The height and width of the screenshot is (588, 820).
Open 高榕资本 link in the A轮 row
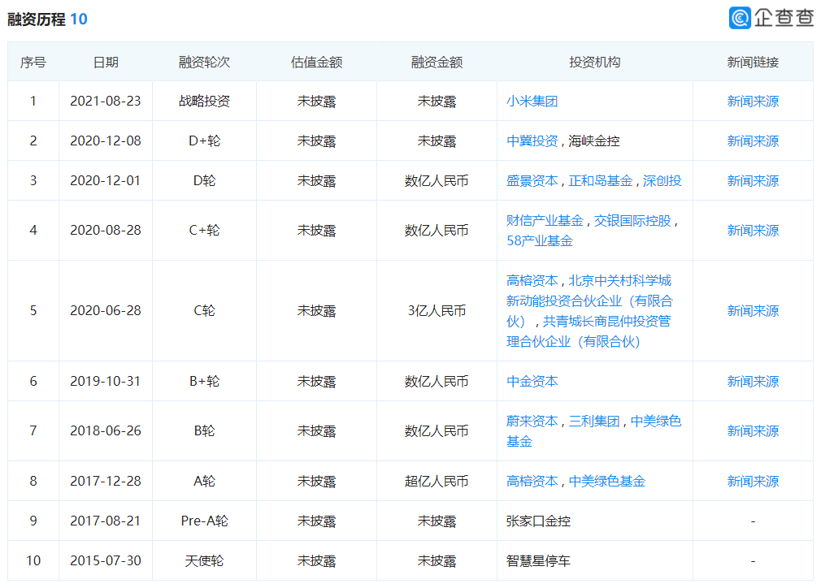[532, 481]
